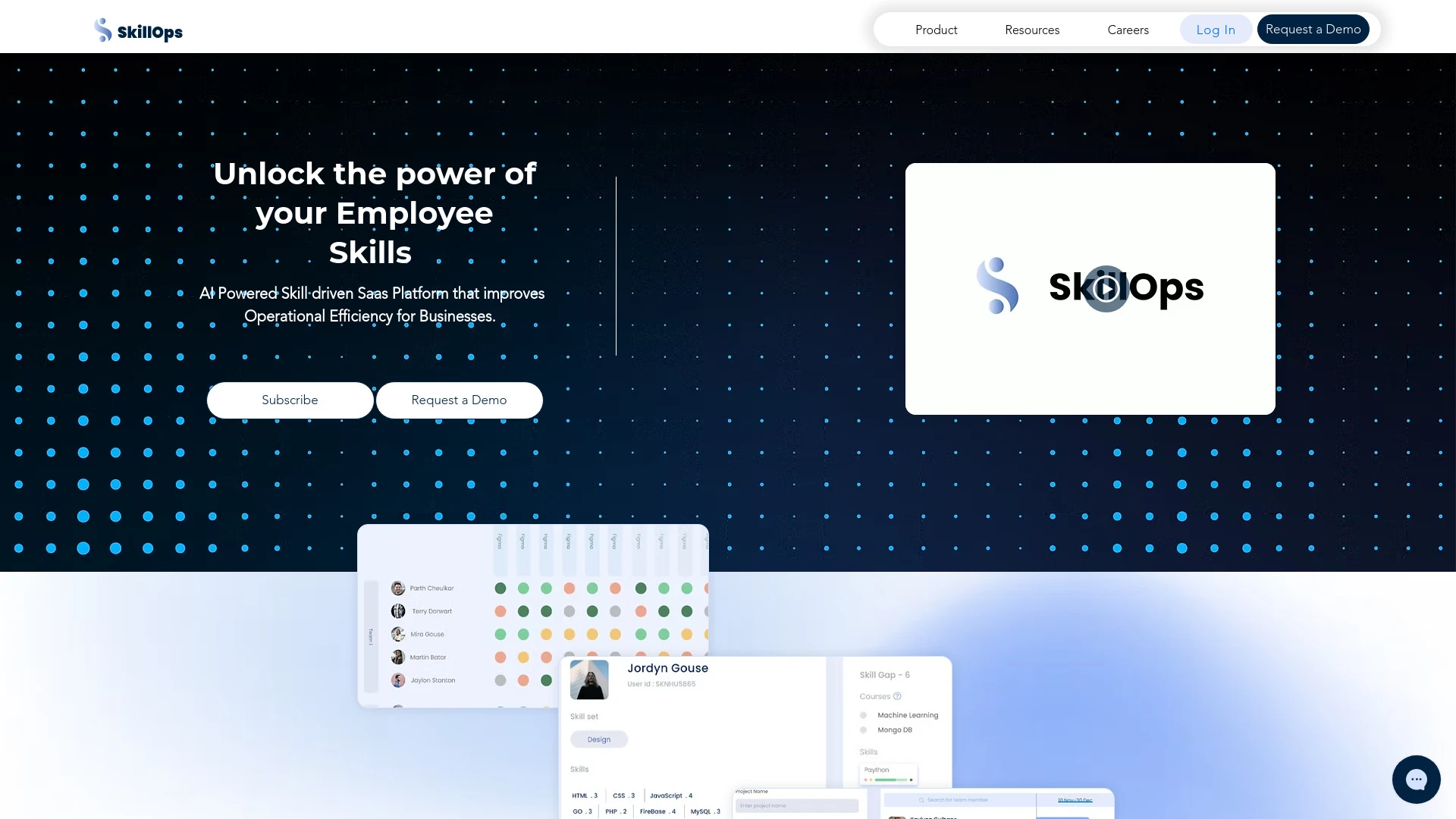Expand the Resources navigation dropdown
This screenshot has height=819, width=1456.
click(x=1032, y=30)
